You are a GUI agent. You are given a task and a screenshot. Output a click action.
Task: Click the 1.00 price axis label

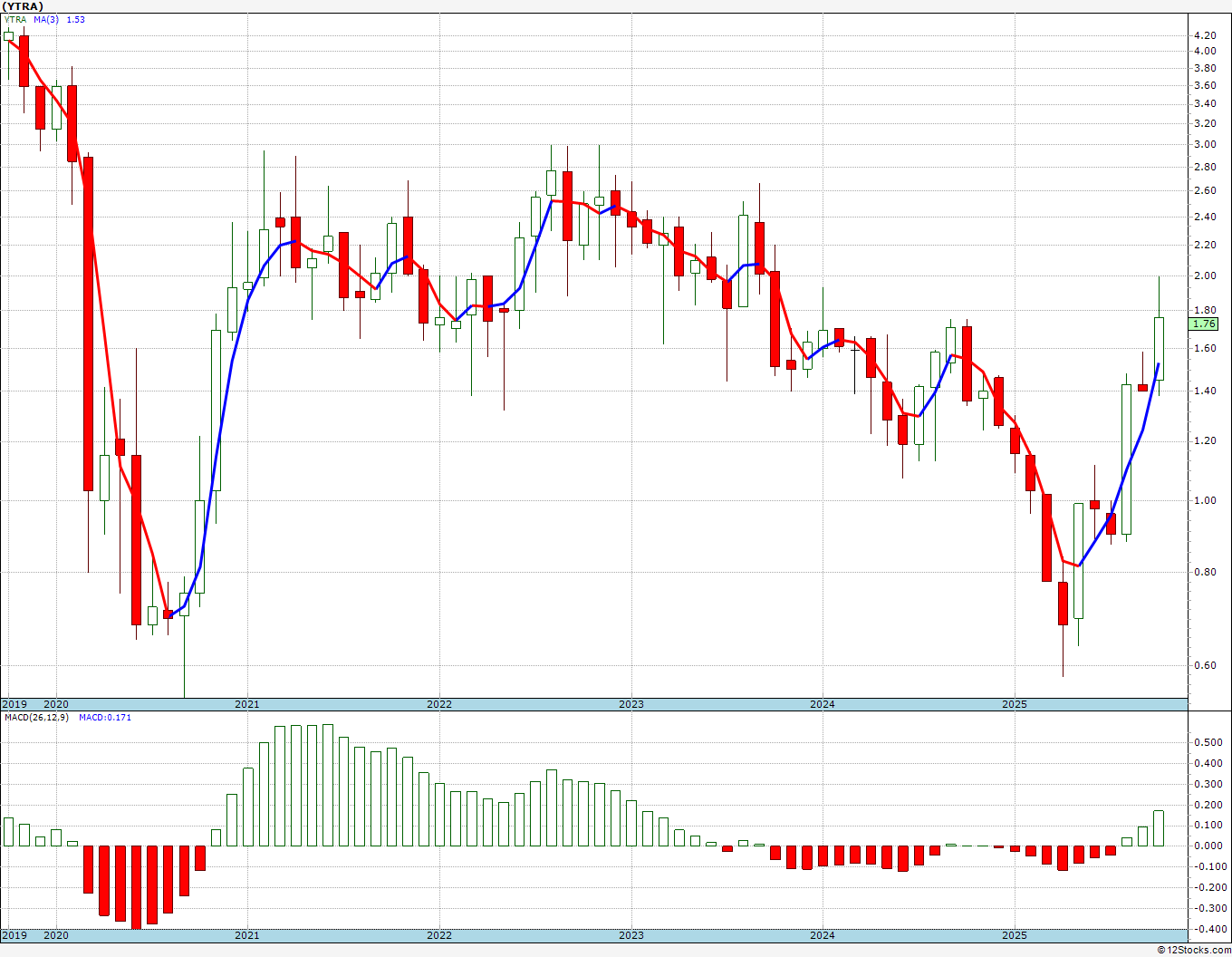1205,500
